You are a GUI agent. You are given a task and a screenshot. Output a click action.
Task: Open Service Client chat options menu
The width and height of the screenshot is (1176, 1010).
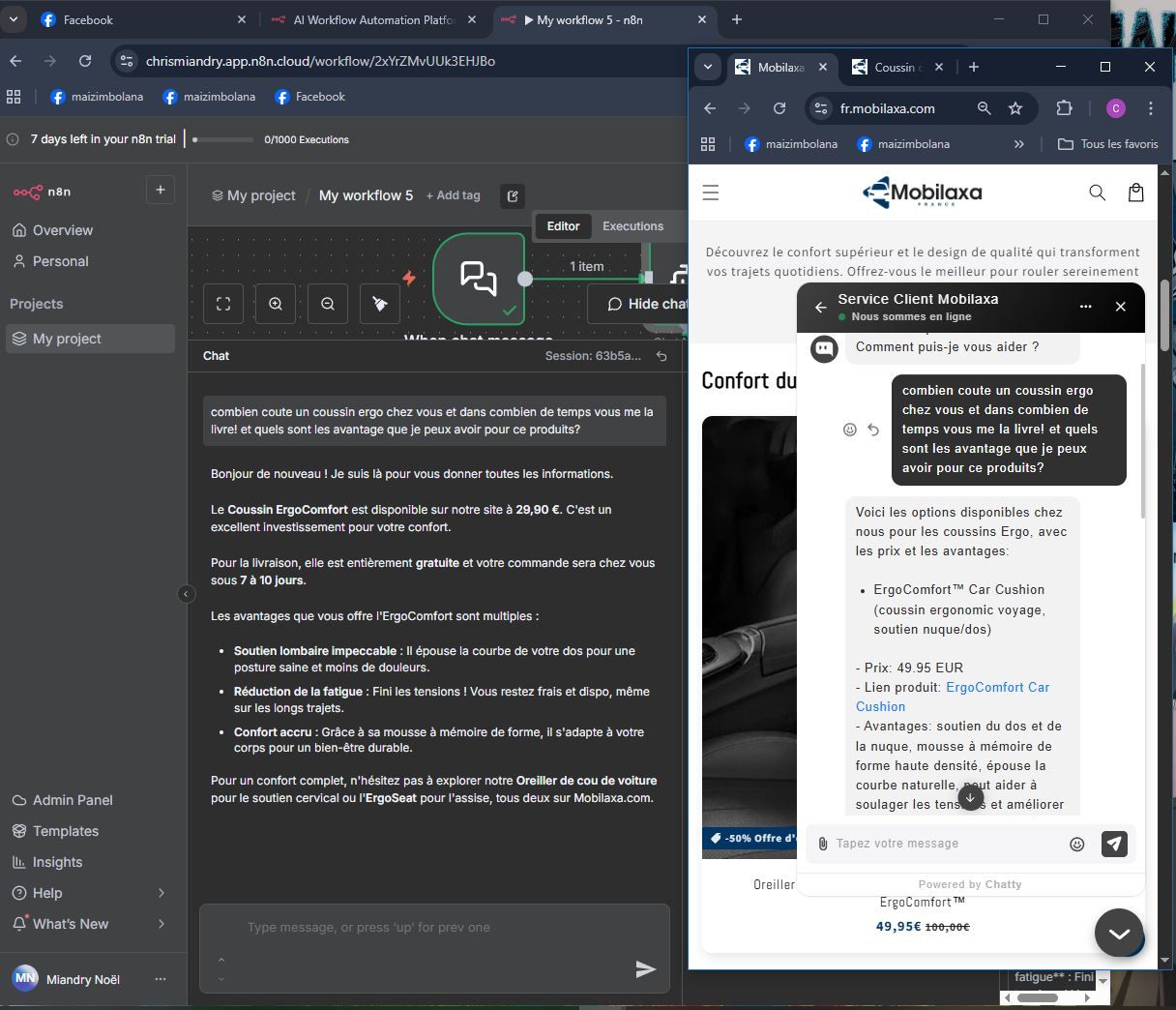1085,307
